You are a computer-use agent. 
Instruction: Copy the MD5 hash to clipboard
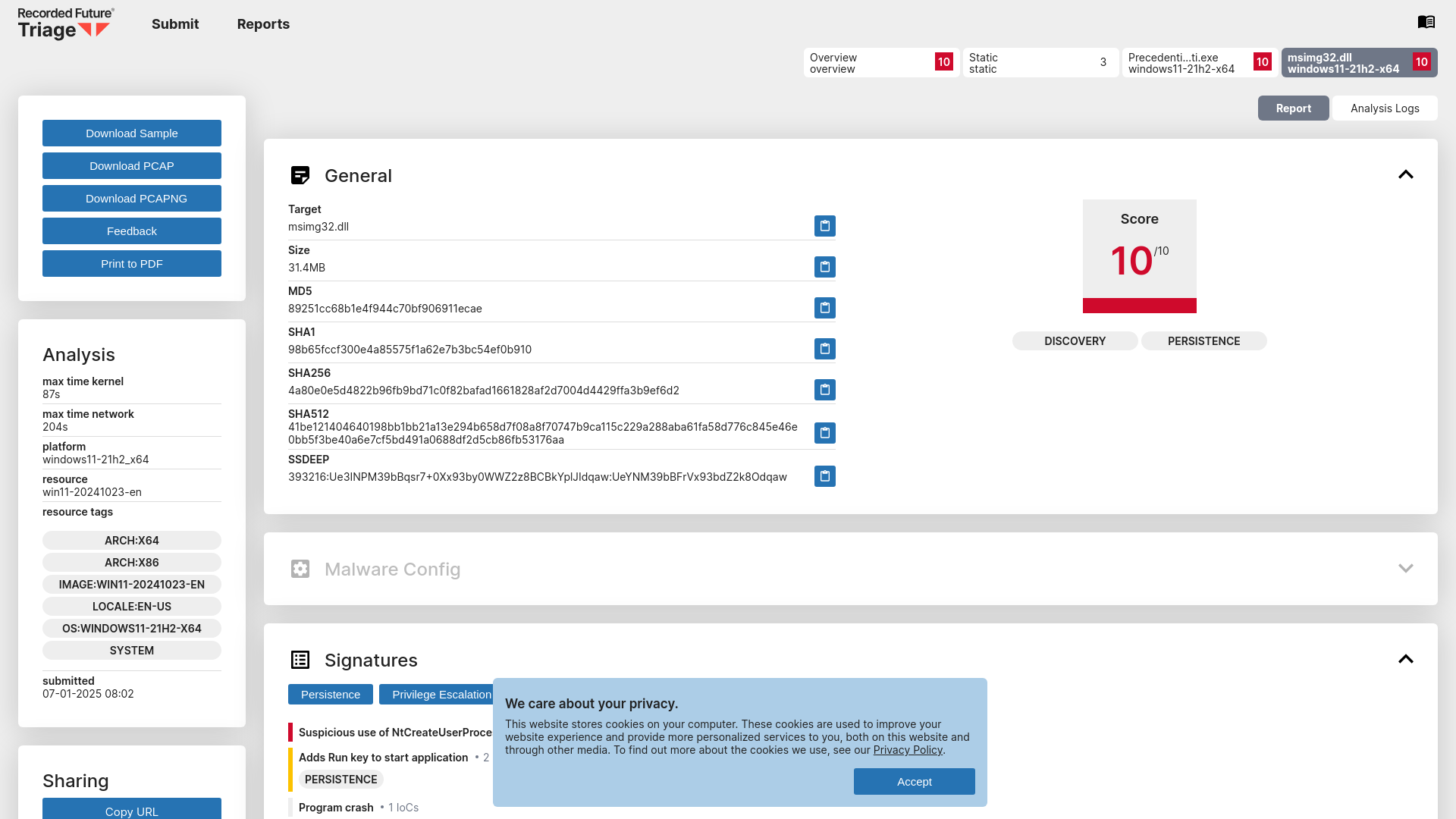click(x=824, y=308)
